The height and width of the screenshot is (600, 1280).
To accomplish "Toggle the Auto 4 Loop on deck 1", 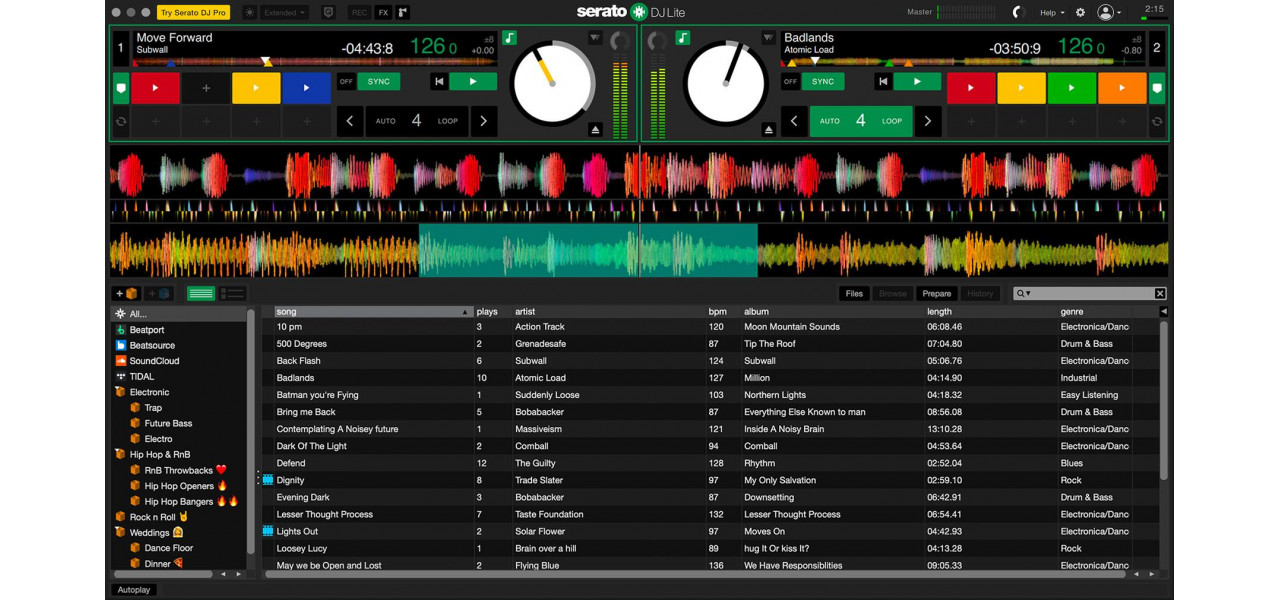I will coord(416,121).
